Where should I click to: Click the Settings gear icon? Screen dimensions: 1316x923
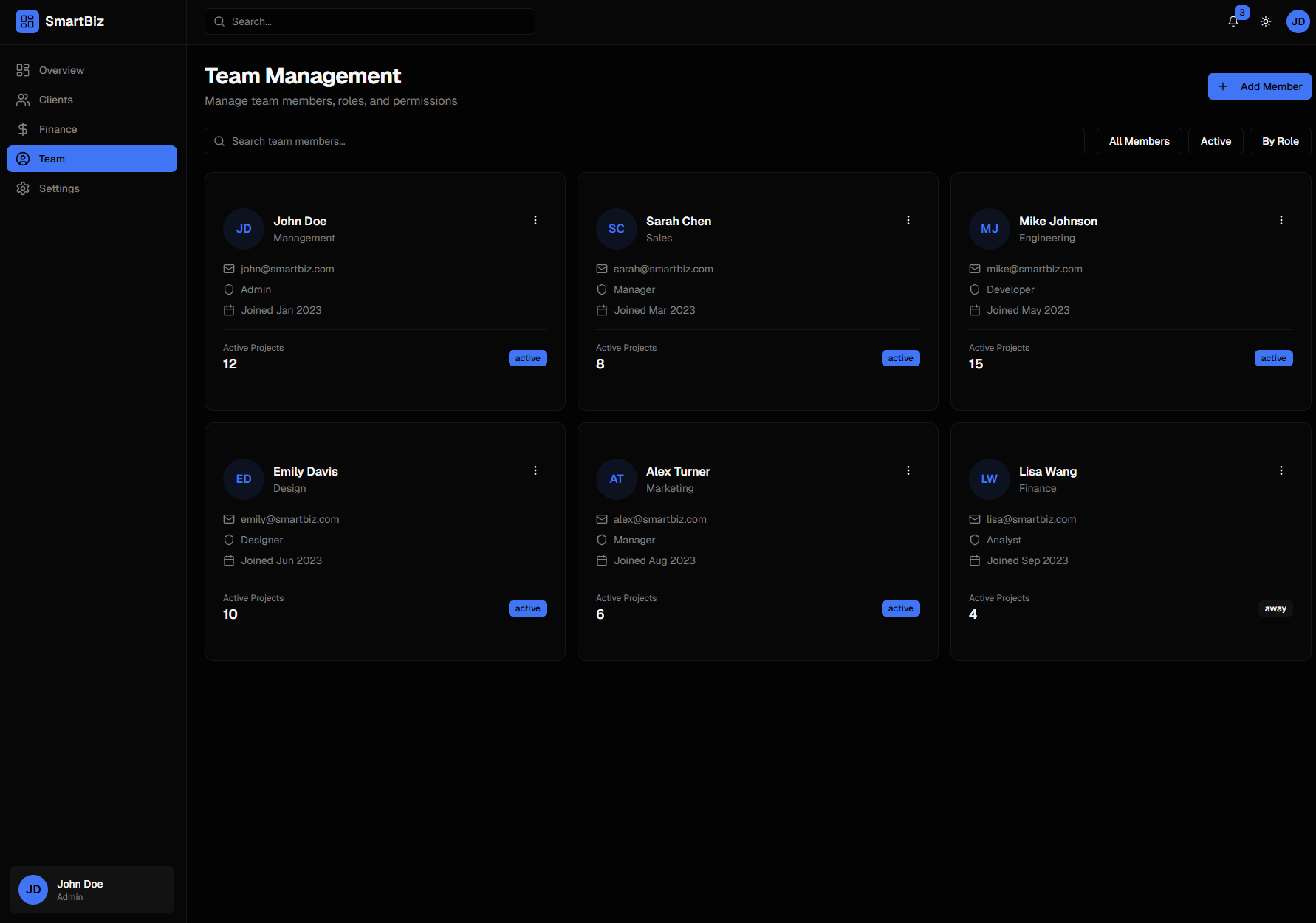pyautogui.click(x=22, y=188)
